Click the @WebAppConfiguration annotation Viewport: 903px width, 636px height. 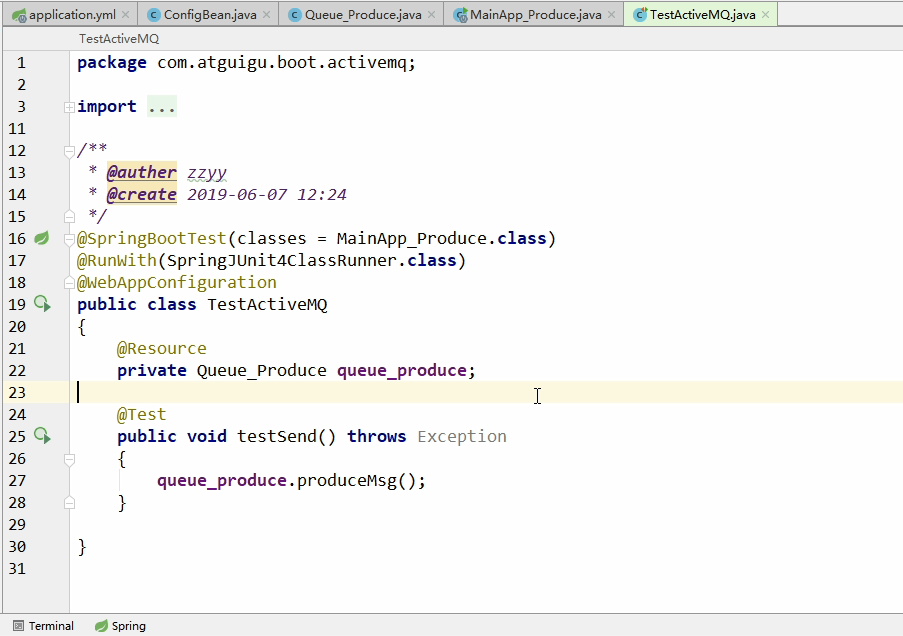(177, 282)
